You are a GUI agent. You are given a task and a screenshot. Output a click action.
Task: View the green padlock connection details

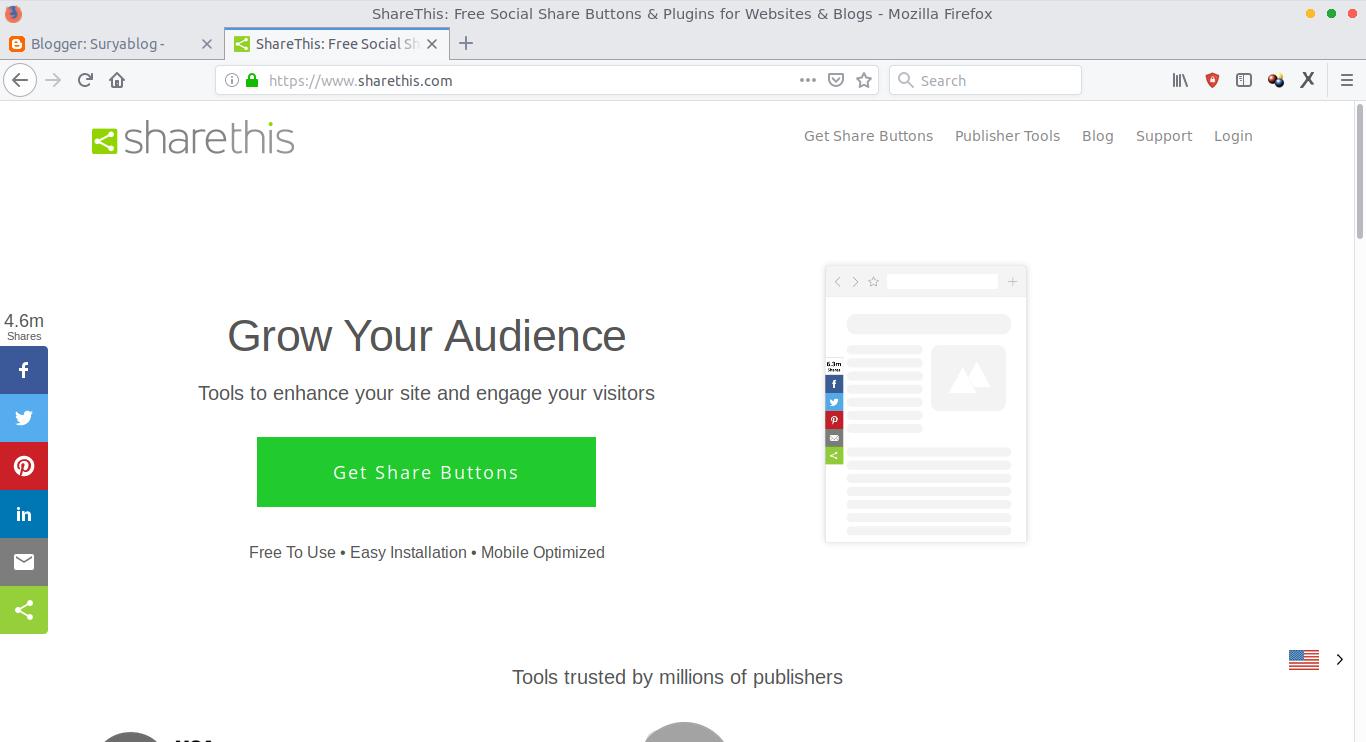click(x=252, y=80)
